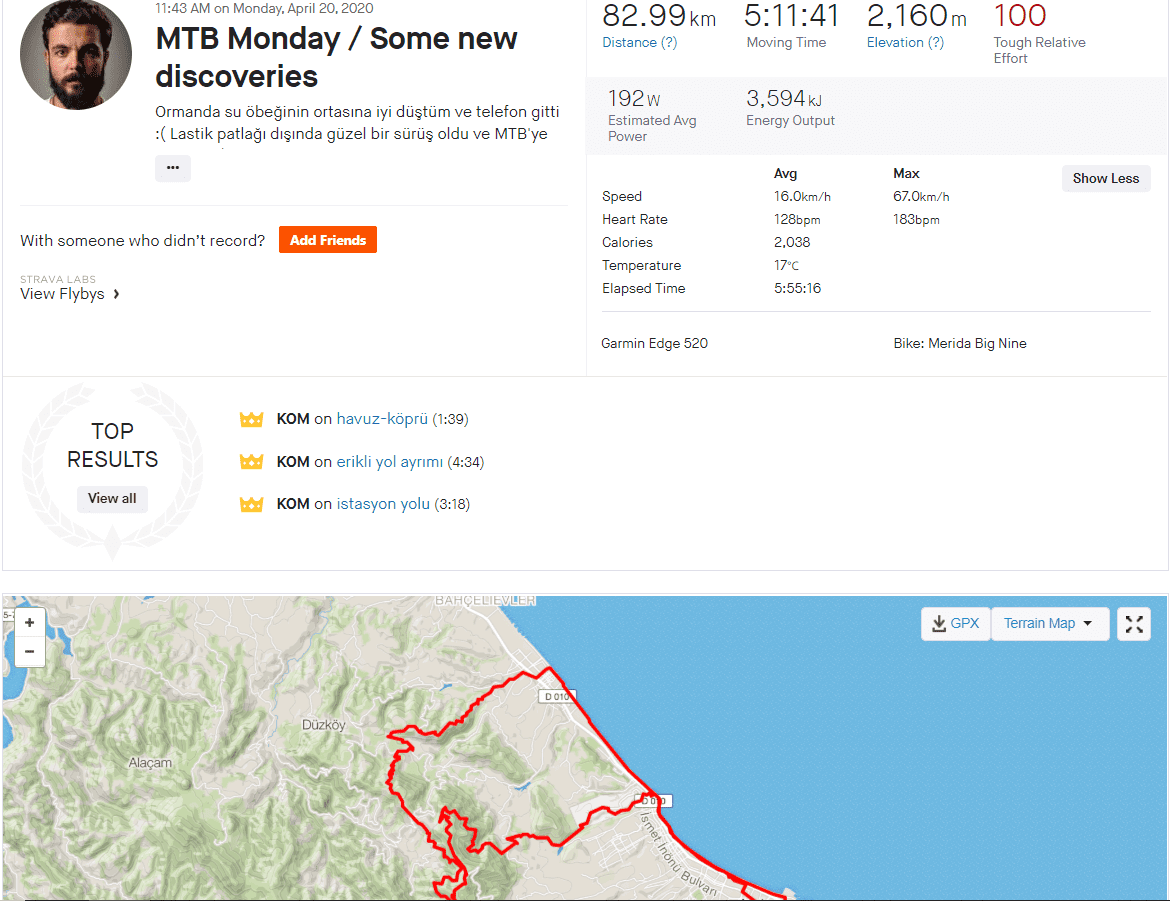Click the crown icon beside havuz-köprü
The height and width of the screenshot is (901, 1170).
coord(251,419)
